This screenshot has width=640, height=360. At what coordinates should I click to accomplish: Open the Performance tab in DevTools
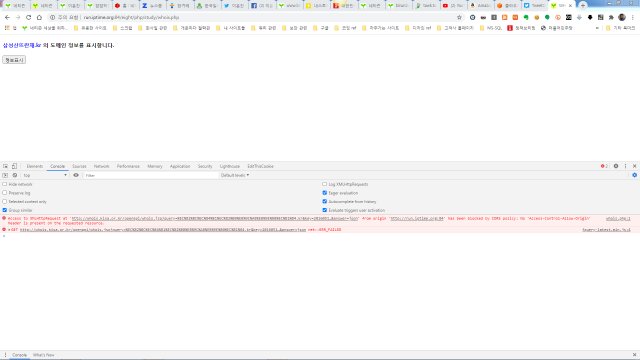[x=128, y=166]
